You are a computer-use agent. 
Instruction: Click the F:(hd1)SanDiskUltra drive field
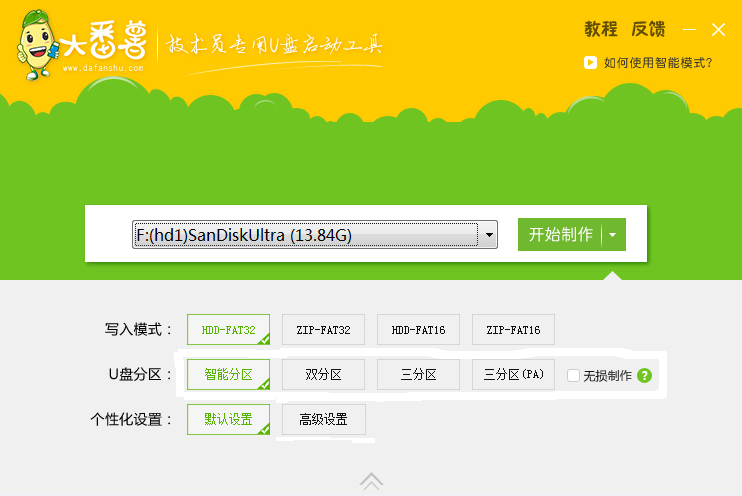tap(306, 234)
